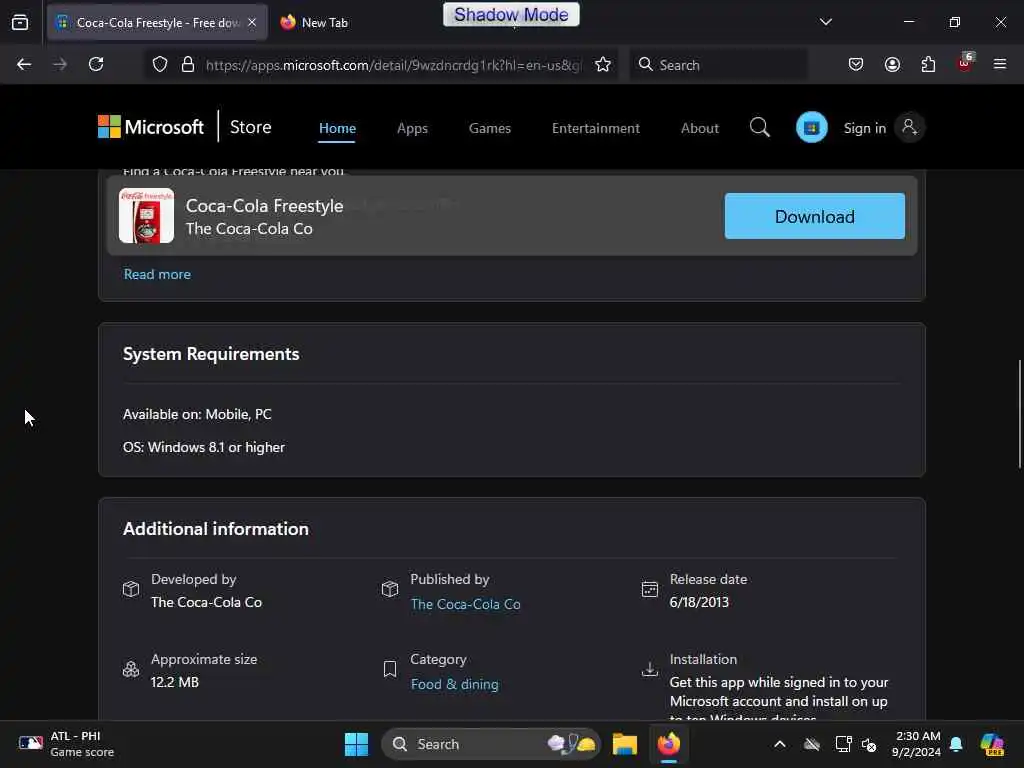This screenshot has width=1024, height=768.
Task: Open the Entertainment navigation tab
Action: (596, 128)
